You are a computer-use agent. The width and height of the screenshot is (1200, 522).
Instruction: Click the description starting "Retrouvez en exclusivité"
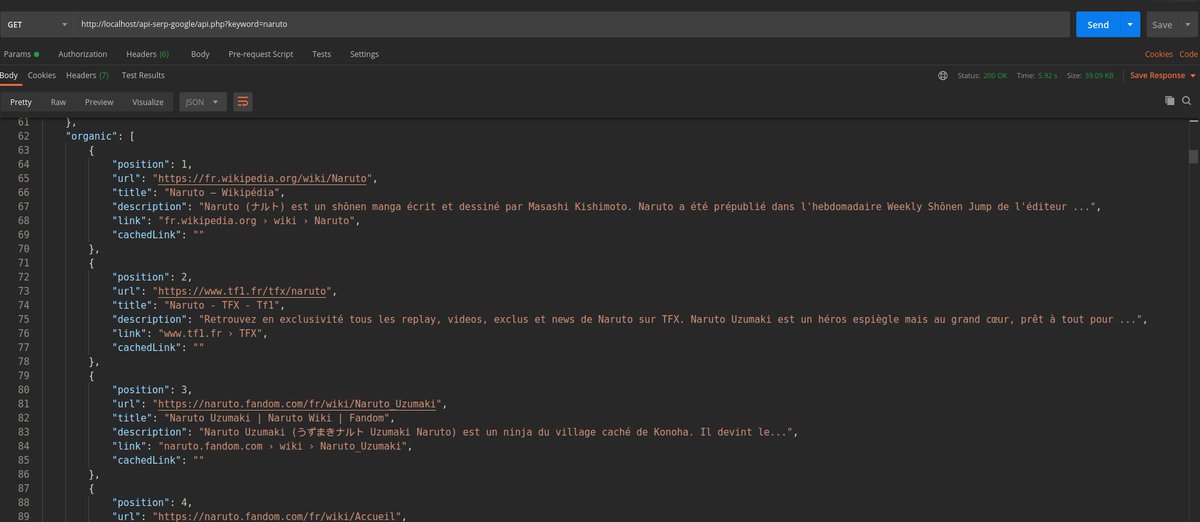click(x=670, y=319)
